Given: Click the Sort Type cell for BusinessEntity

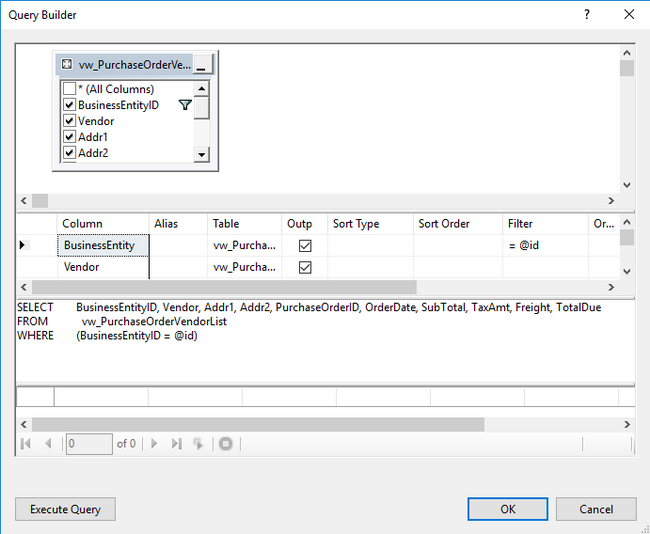Looking at the screenshot, I should (370, 245).
